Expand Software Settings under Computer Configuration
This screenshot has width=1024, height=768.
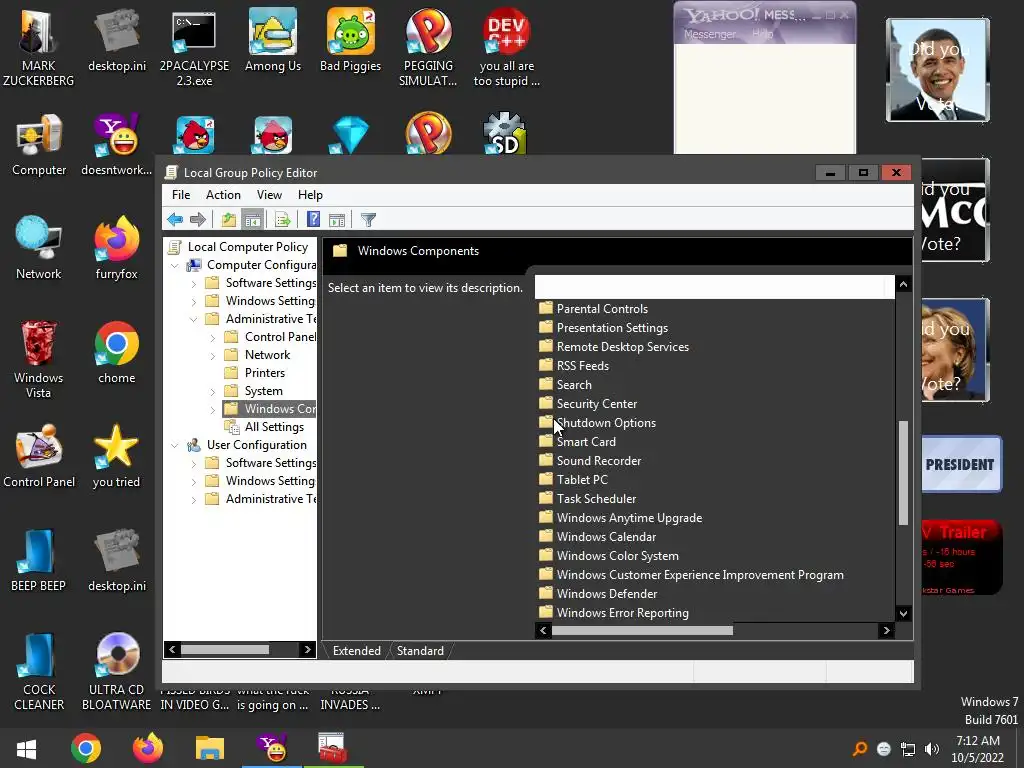click(194, 283)
